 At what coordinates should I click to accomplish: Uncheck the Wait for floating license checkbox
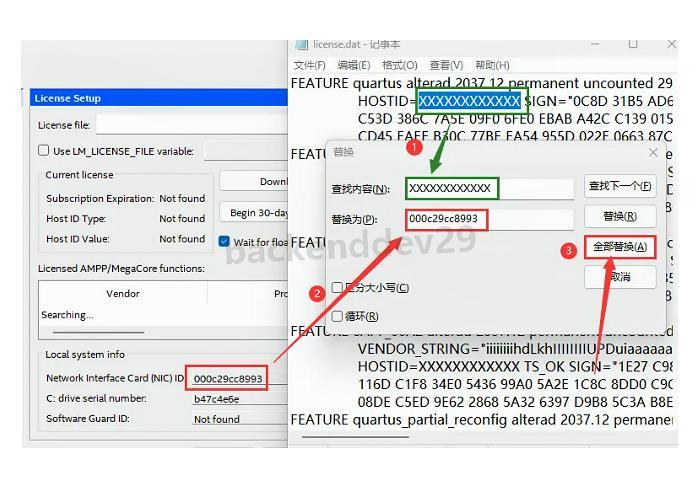coord(225,241)
